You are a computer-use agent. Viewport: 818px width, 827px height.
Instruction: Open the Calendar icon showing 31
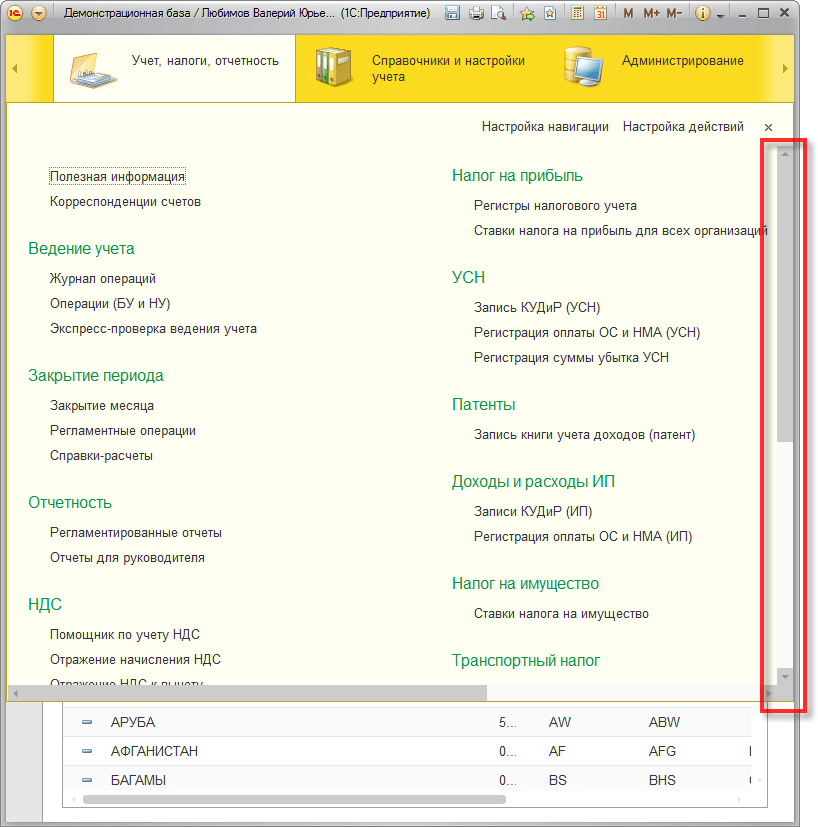tap(600, 13)
